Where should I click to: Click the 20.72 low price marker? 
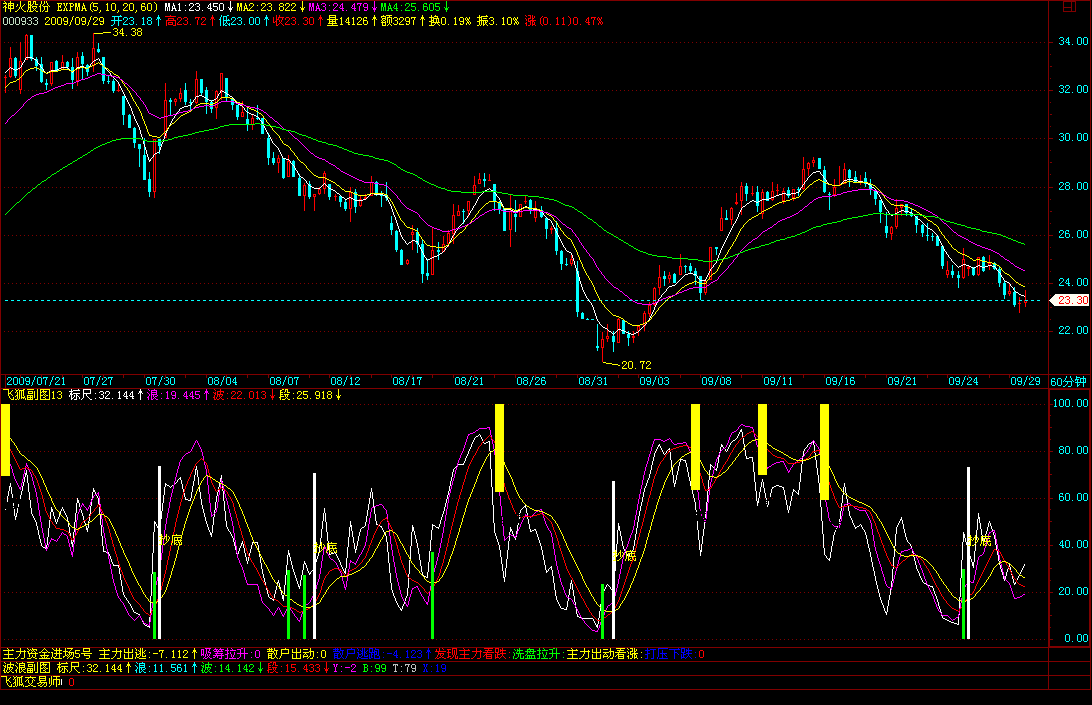point(636,365)
